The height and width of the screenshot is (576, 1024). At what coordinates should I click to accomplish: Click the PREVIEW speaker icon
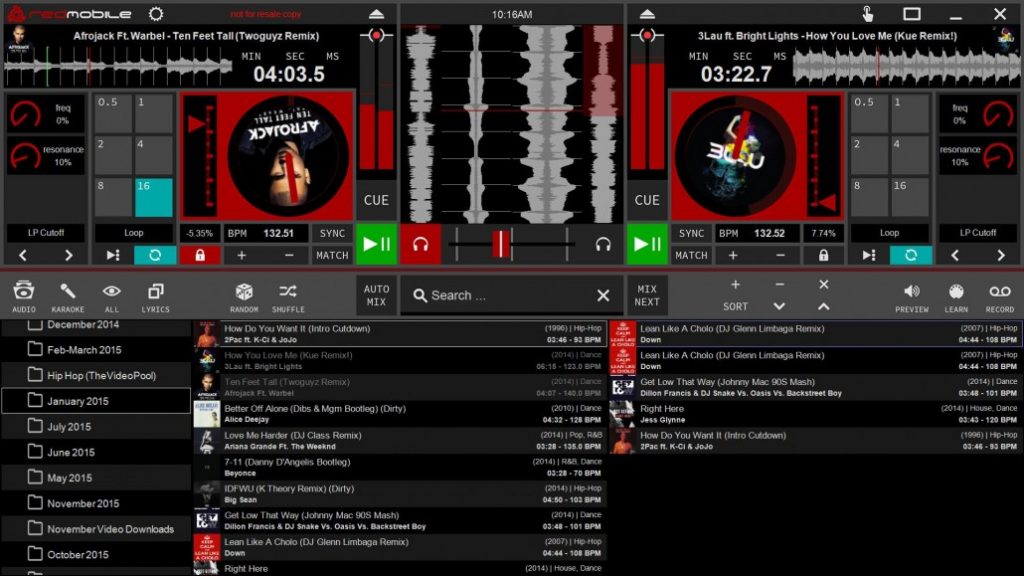(x=912, y=296)
